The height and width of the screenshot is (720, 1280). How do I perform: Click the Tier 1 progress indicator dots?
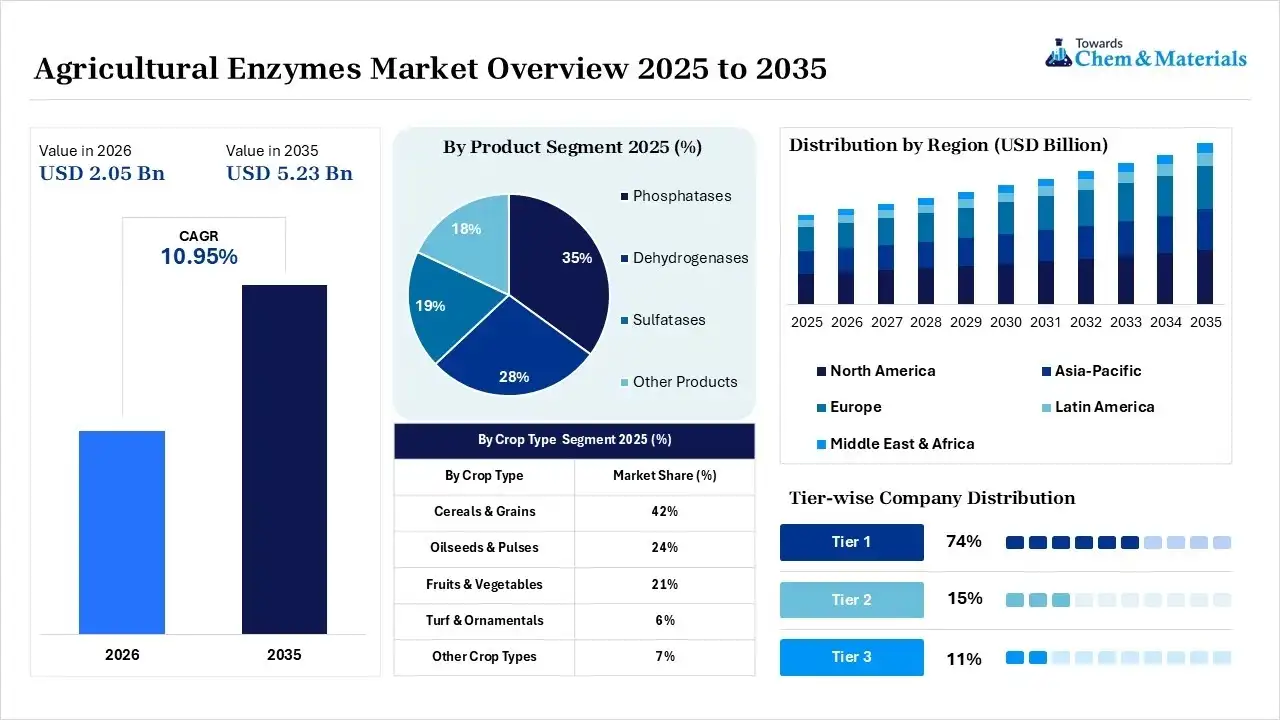pyautogui.click(x=1118, y=542)
